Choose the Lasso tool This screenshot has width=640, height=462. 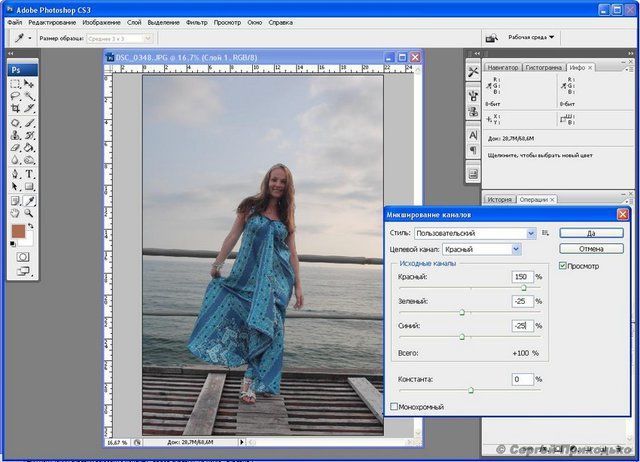[x=15, y=96]
